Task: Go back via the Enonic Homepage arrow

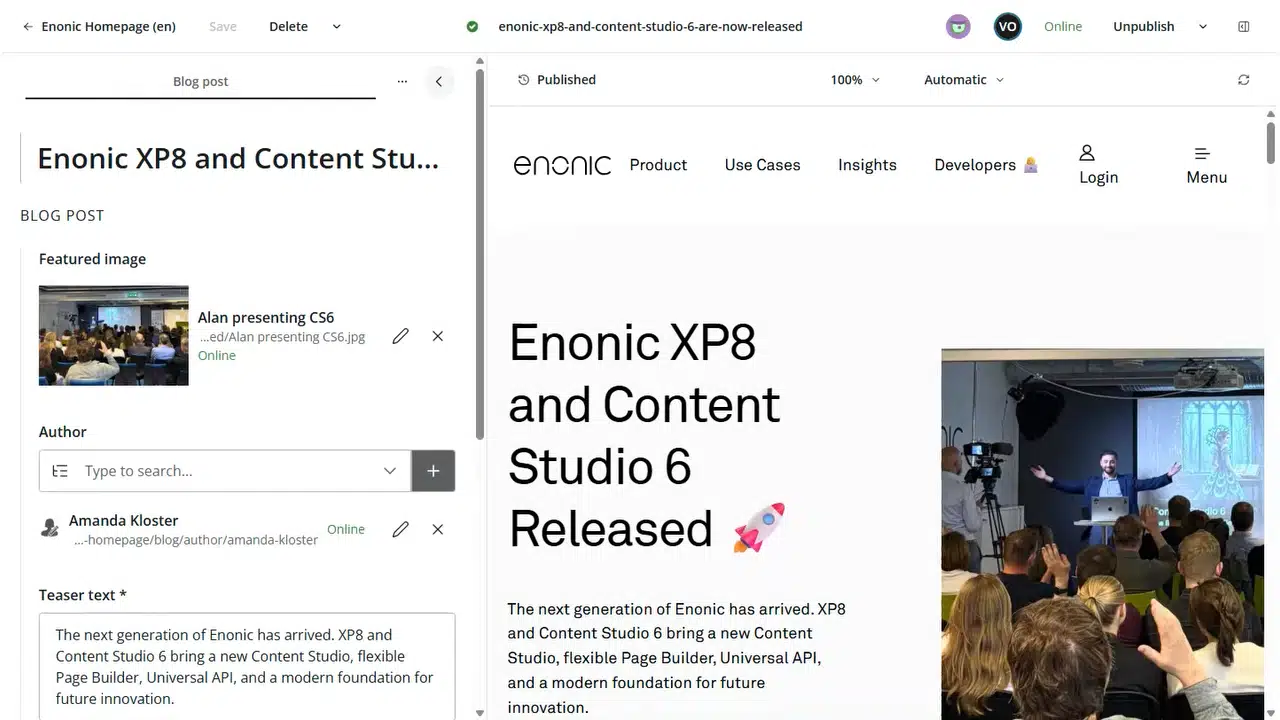Action: click(28, 27)
